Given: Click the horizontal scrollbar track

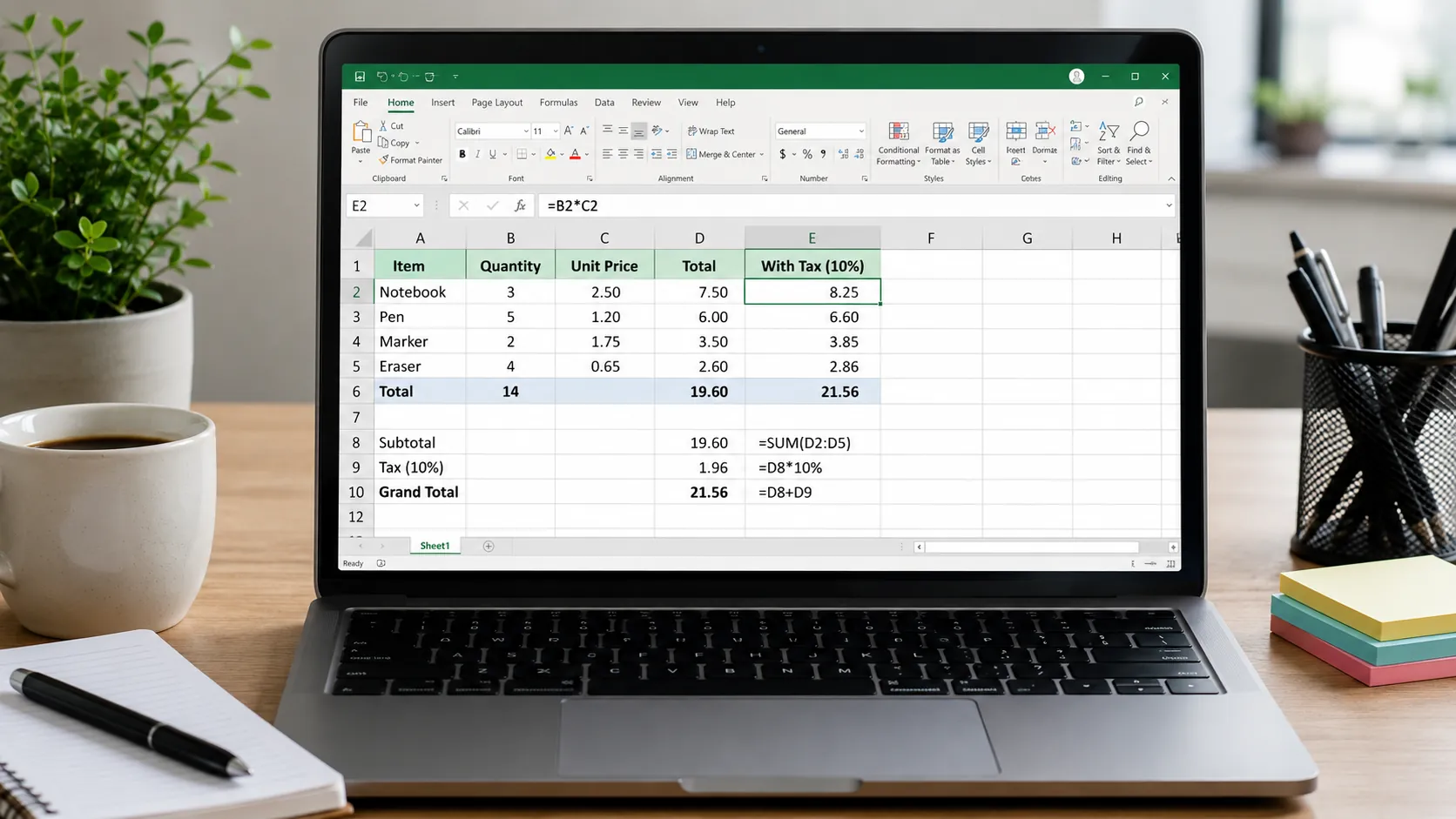Looking at the screenshot, I should point(1032,547).
